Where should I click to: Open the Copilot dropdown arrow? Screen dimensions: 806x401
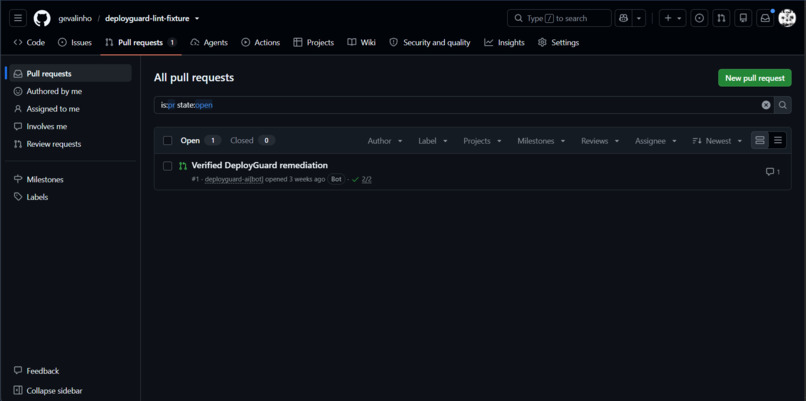coord(638,19)
